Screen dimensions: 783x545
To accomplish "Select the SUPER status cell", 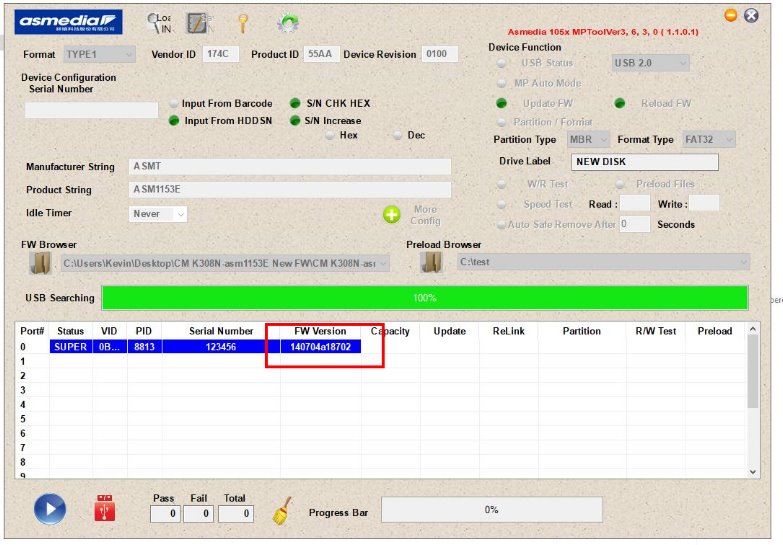I will pos(70,347).
